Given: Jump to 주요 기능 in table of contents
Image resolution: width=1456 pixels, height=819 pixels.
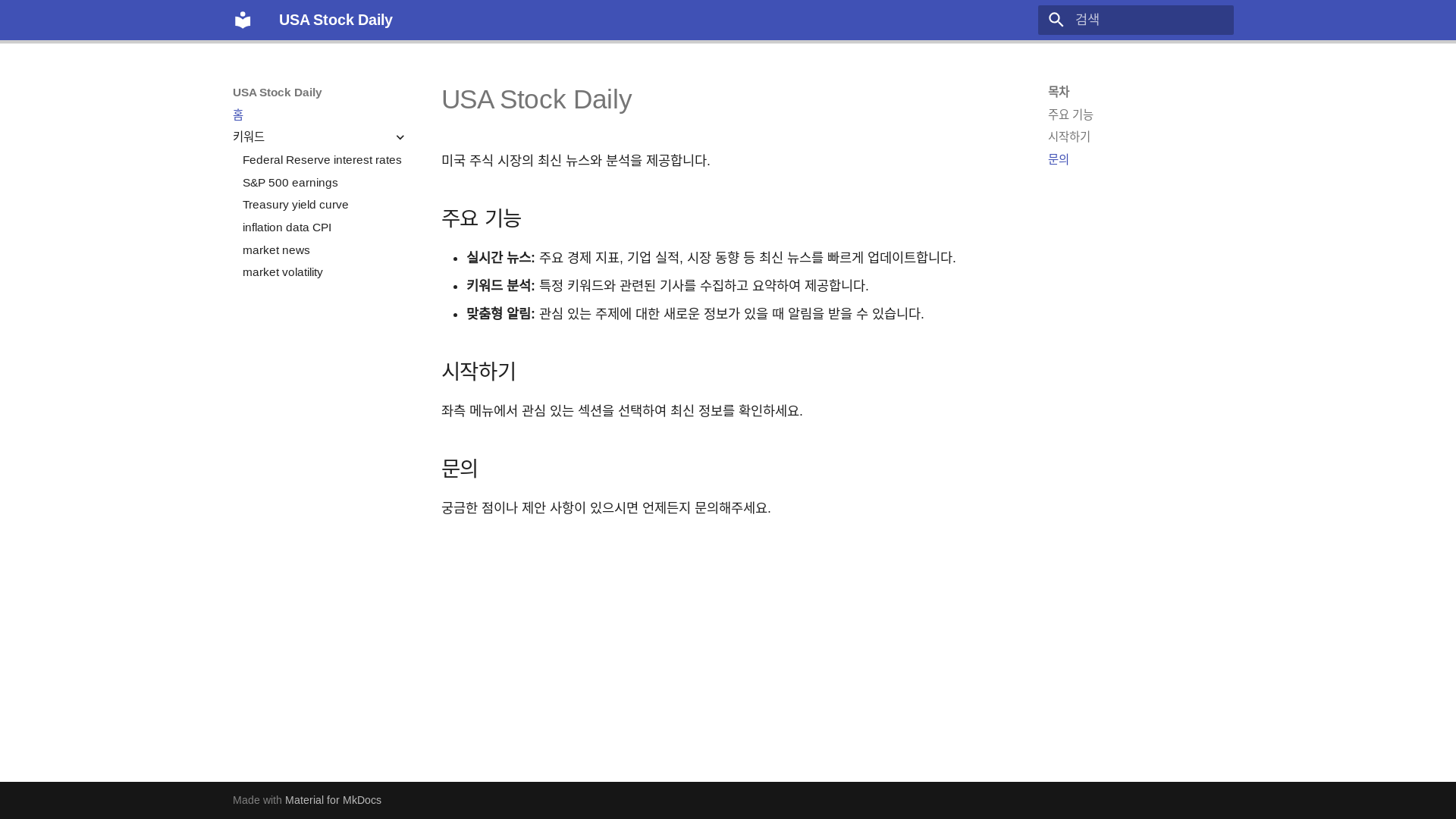Looking at the screenshot, I should [x=1071, y=115].
